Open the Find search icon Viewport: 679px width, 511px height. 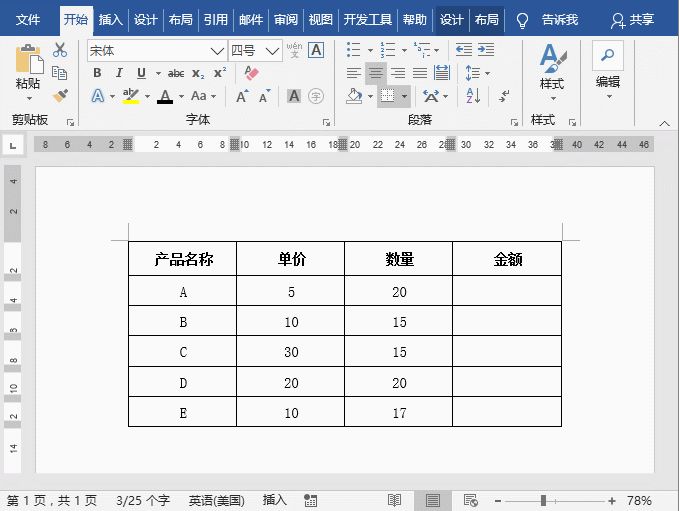click(x=608, y=55)
